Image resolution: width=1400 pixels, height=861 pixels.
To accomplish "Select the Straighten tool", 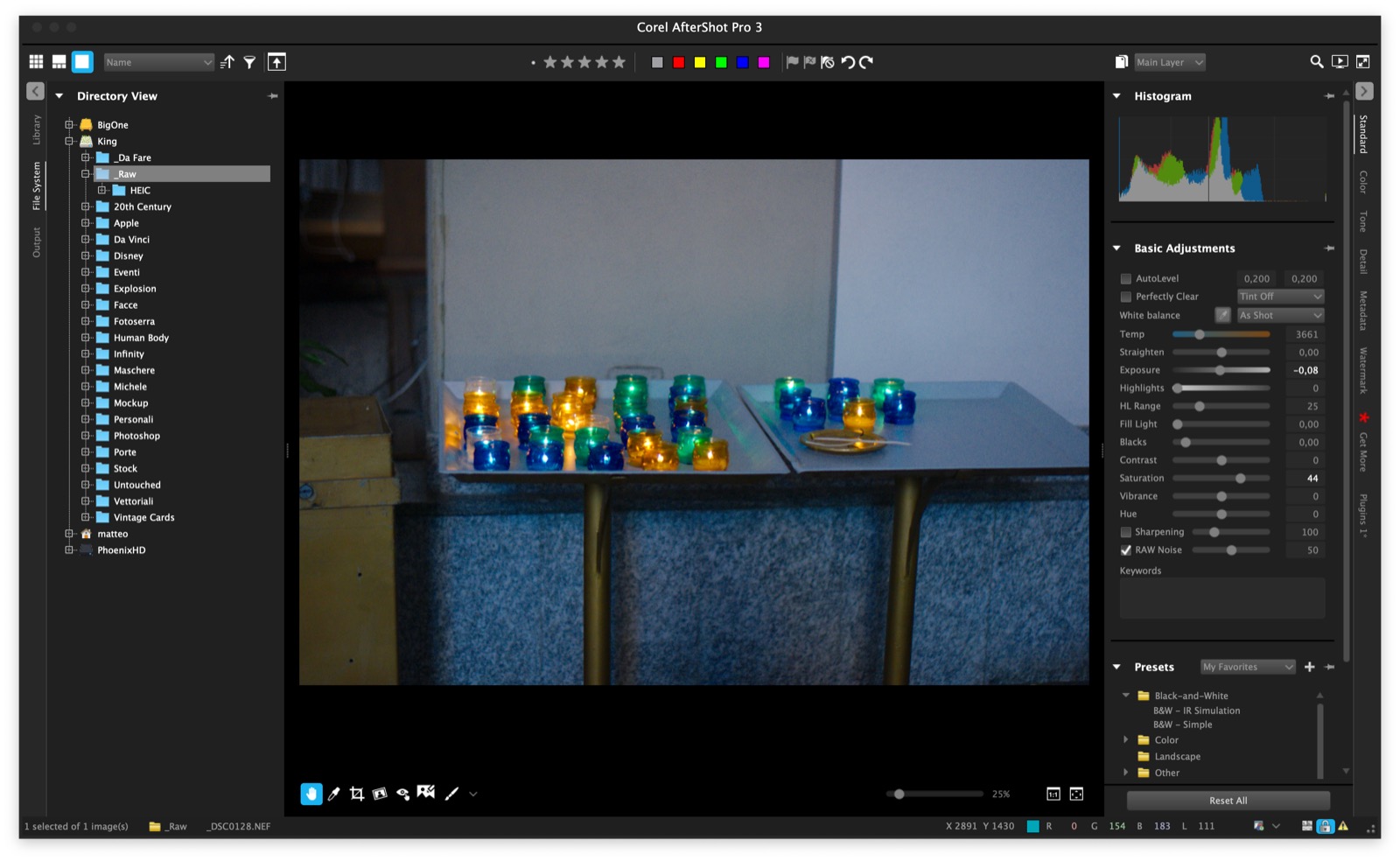I will click(380, 794).
